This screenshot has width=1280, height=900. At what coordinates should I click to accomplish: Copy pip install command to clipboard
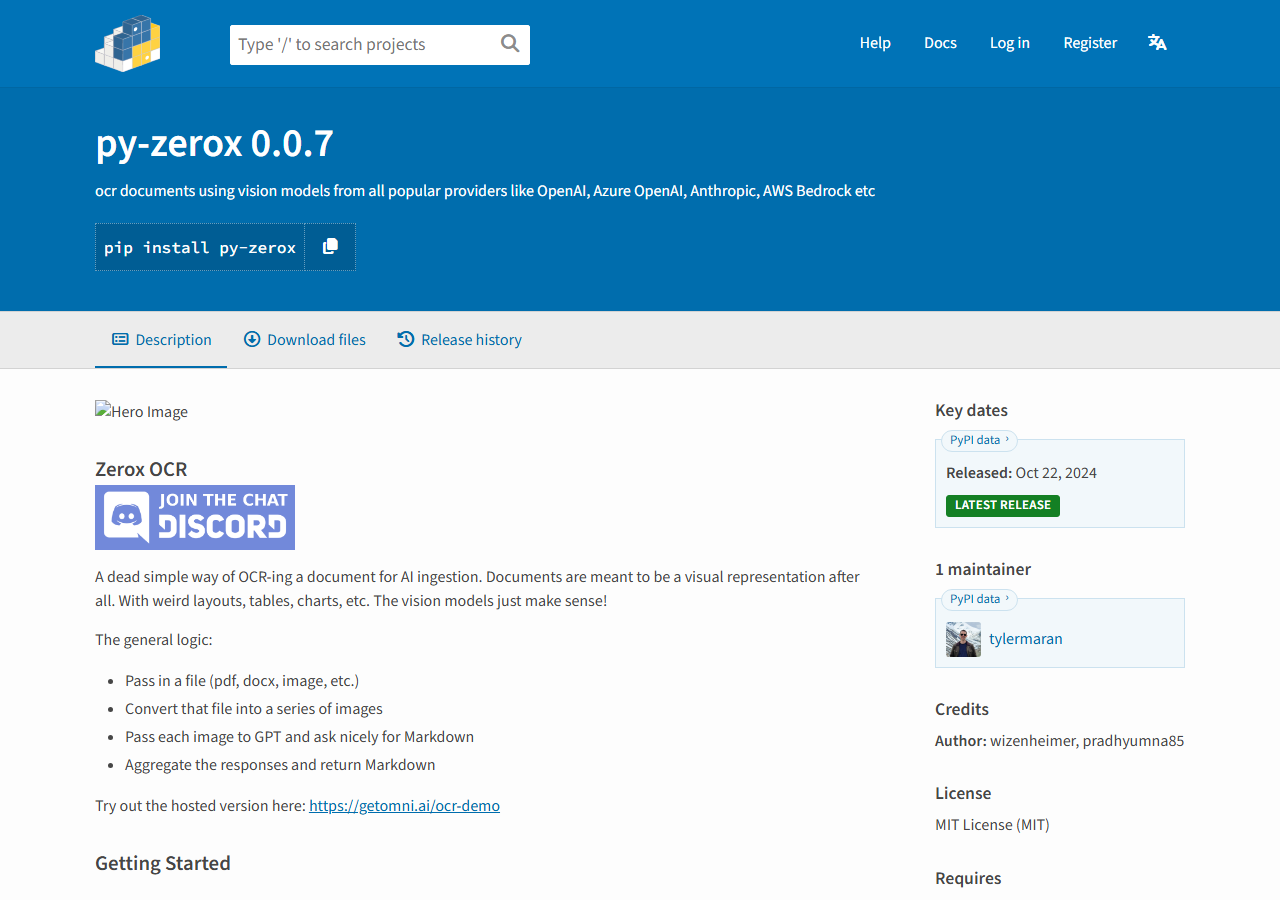(330, 247)
